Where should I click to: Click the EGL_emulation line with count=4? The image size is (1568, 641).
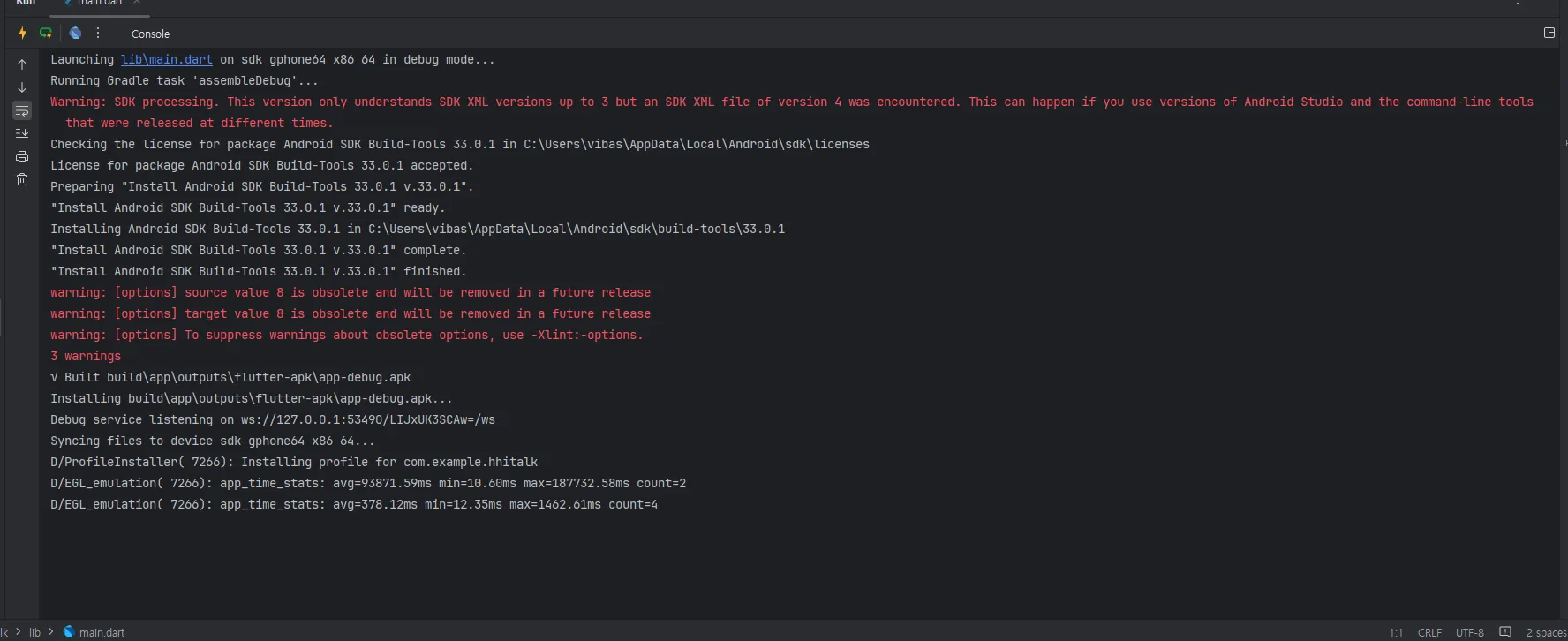pyautogui.click(x=354, y=504)
